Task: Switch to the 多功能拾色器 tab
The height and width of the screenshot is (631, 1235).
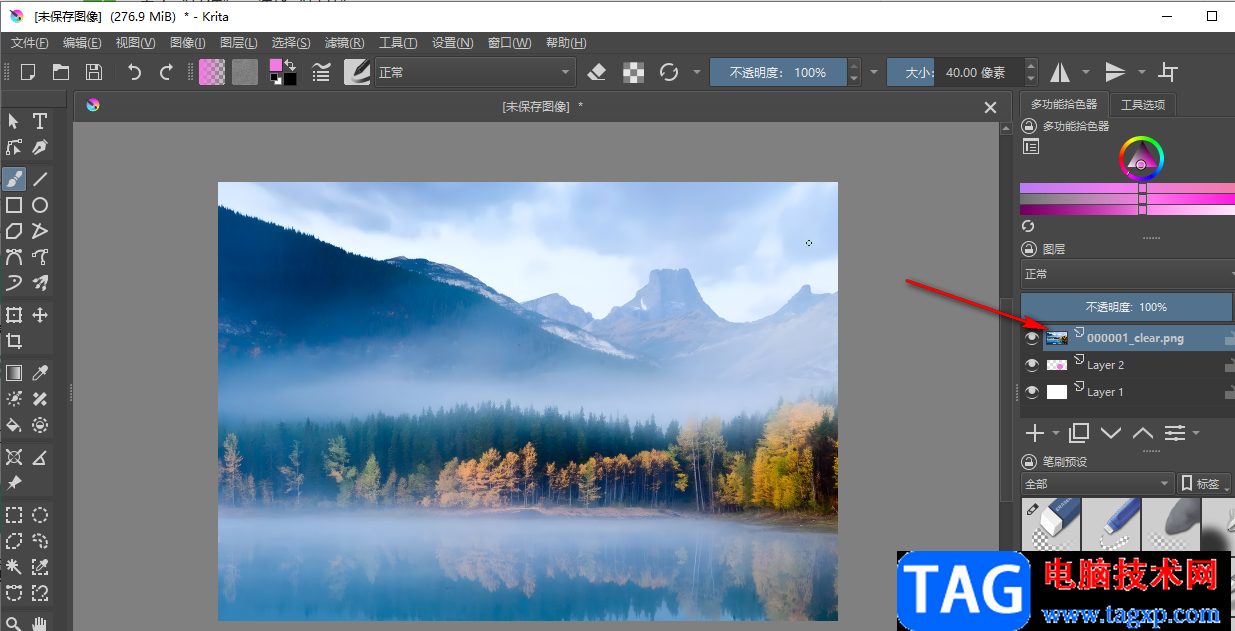Action: pos(1064,104)
